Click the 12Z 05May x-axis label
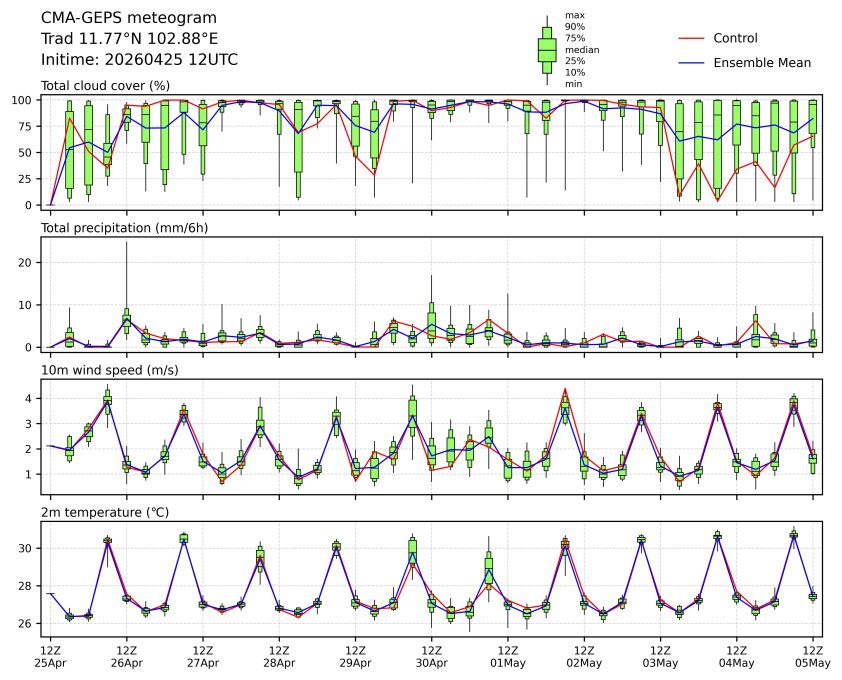842x680 pixels. pyautogui.click(x=812, y=656)
